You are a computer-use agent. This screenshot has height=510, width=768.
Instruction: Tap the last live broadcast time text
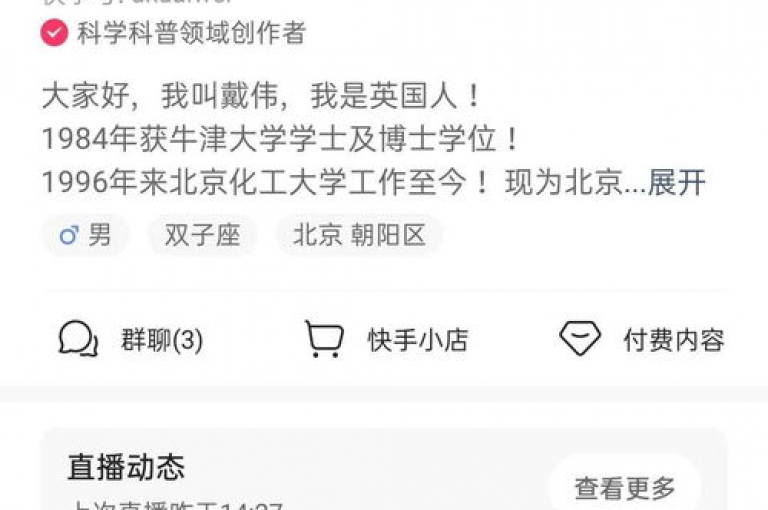point(175,505)
